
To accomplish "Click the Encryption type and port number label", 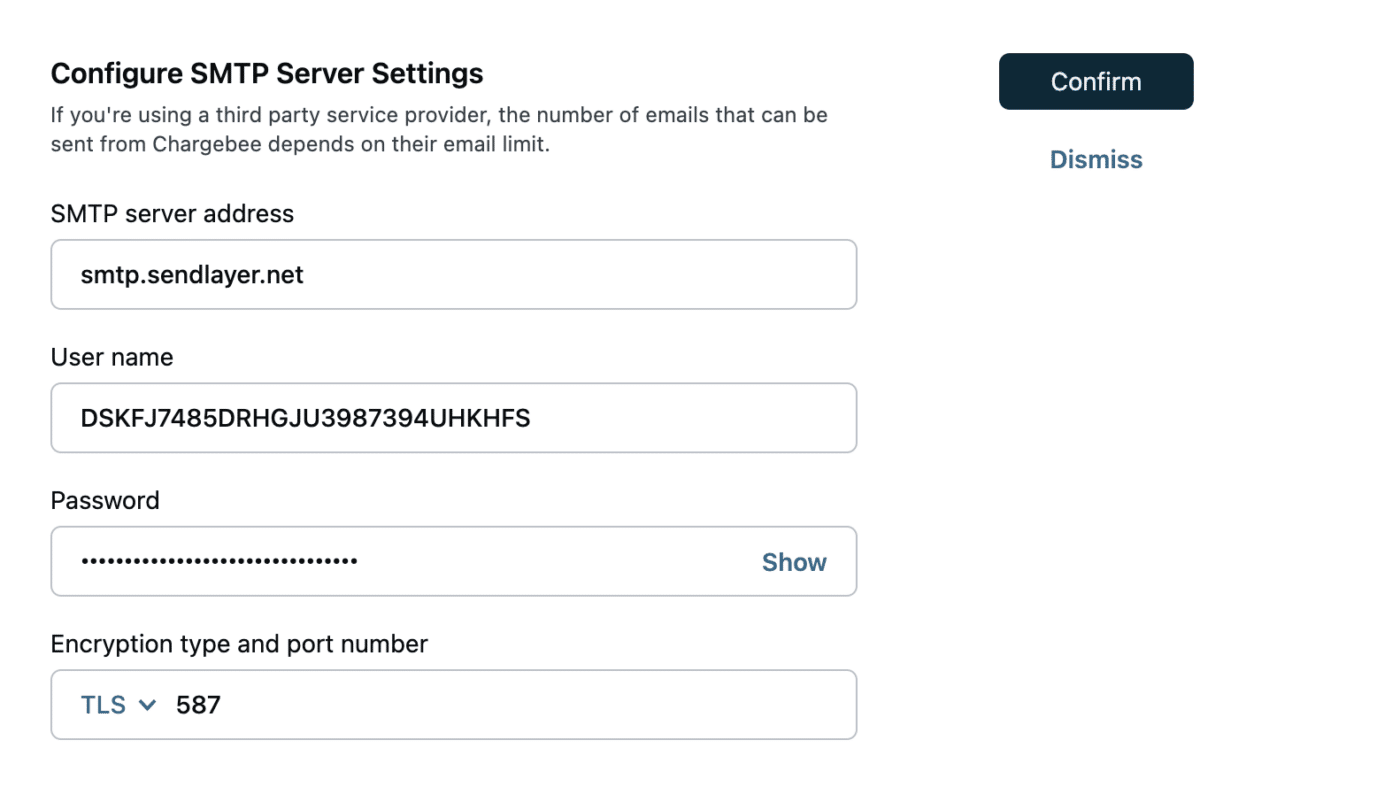I will point(239,644).
